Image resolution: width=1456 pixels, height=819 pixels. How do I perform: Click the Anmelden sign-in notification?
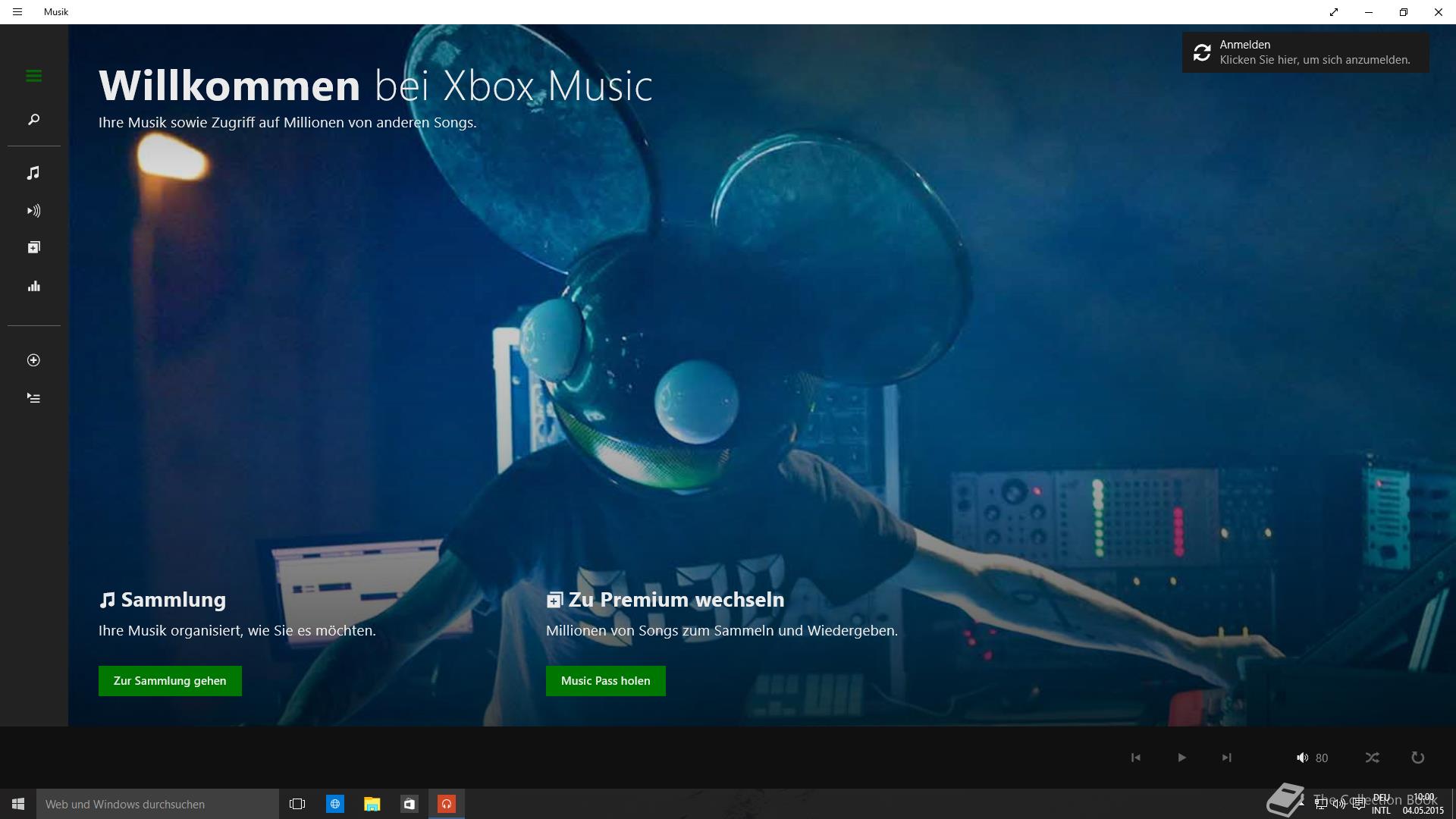(1306, 52)
